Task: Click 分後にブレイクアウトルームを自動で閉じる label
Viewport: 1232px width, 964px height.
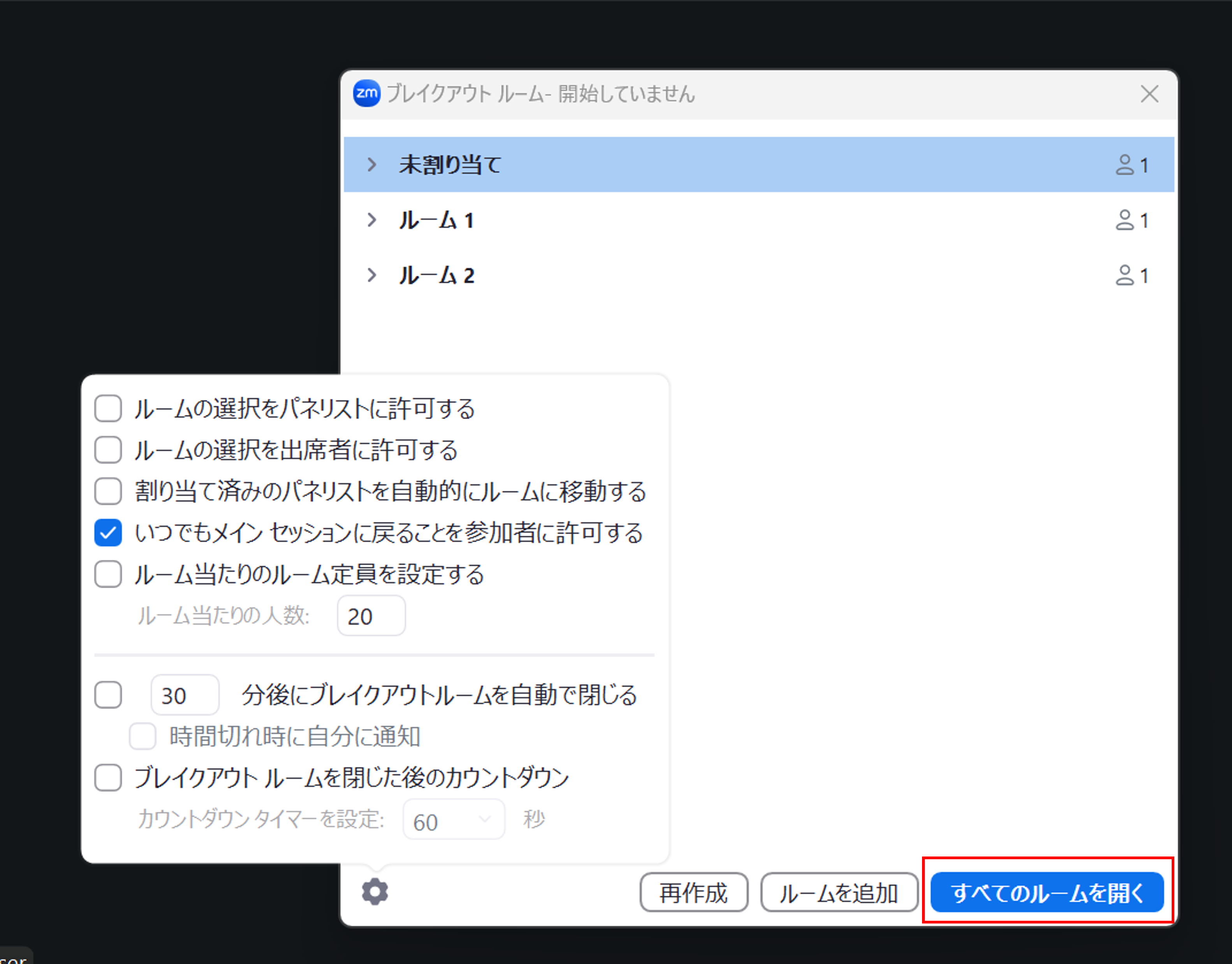Action: tap(440, 695)
